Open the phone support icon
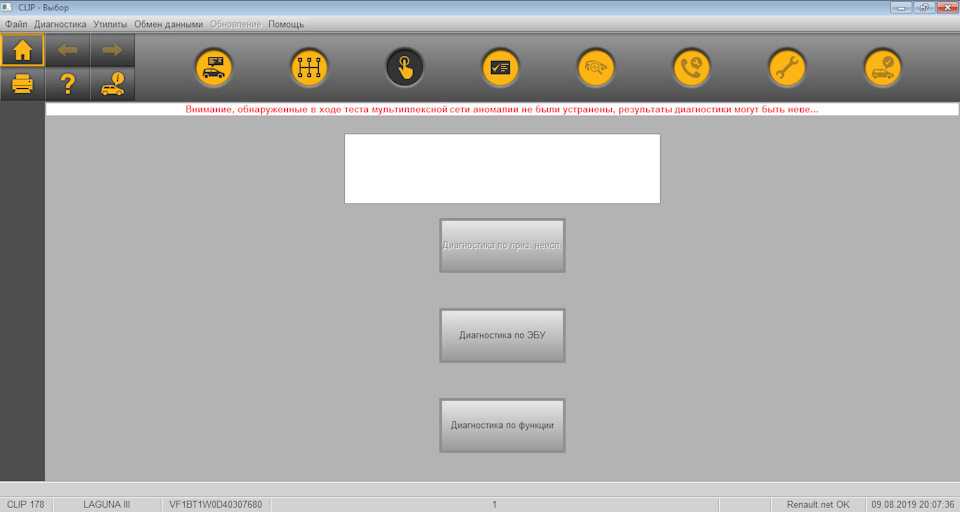This screenshot has height=512, width=960. (x=691, y=68)
